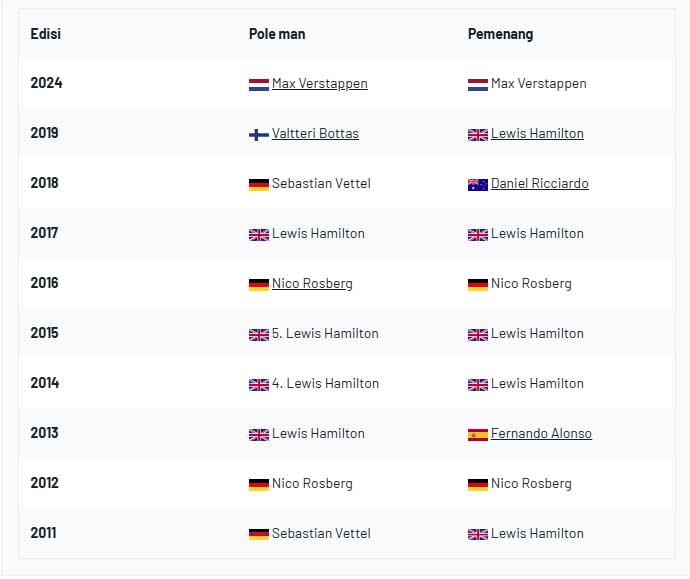
Task: Click the Australia flag beside Daniel Ricciardo
Action: [478, 185]
